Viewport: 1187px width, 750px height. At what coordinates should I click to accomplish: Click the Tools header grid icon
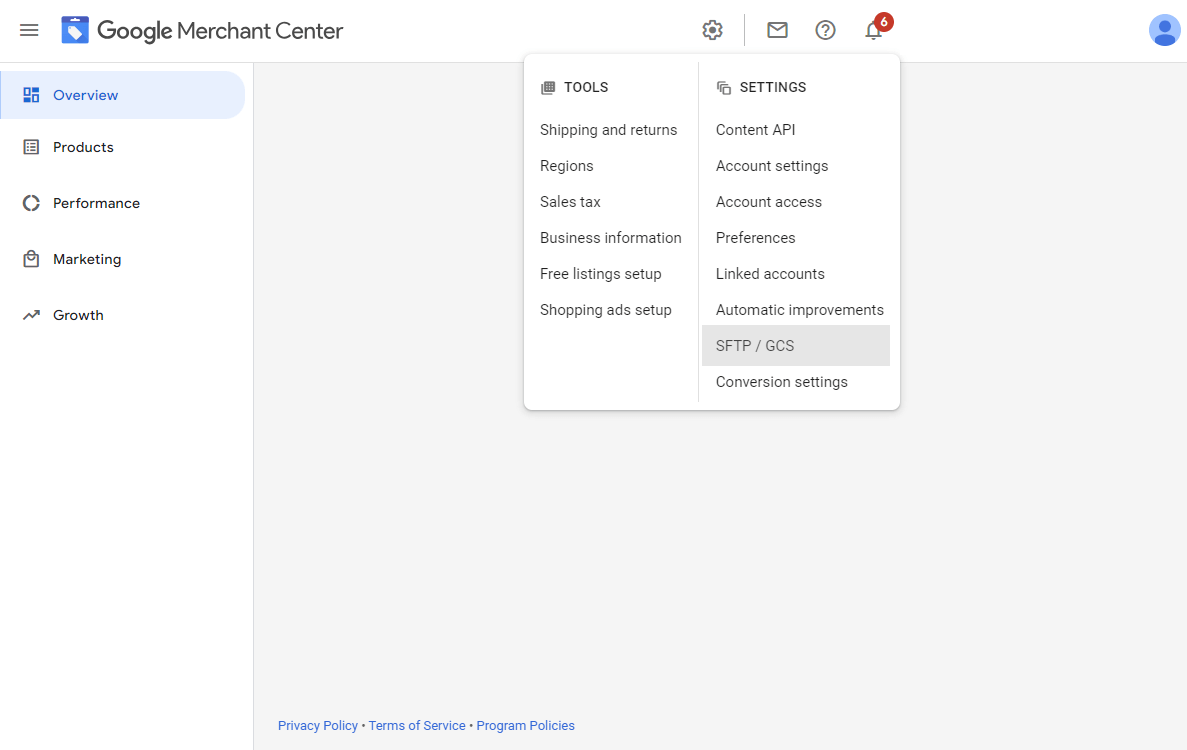point(548,88)
